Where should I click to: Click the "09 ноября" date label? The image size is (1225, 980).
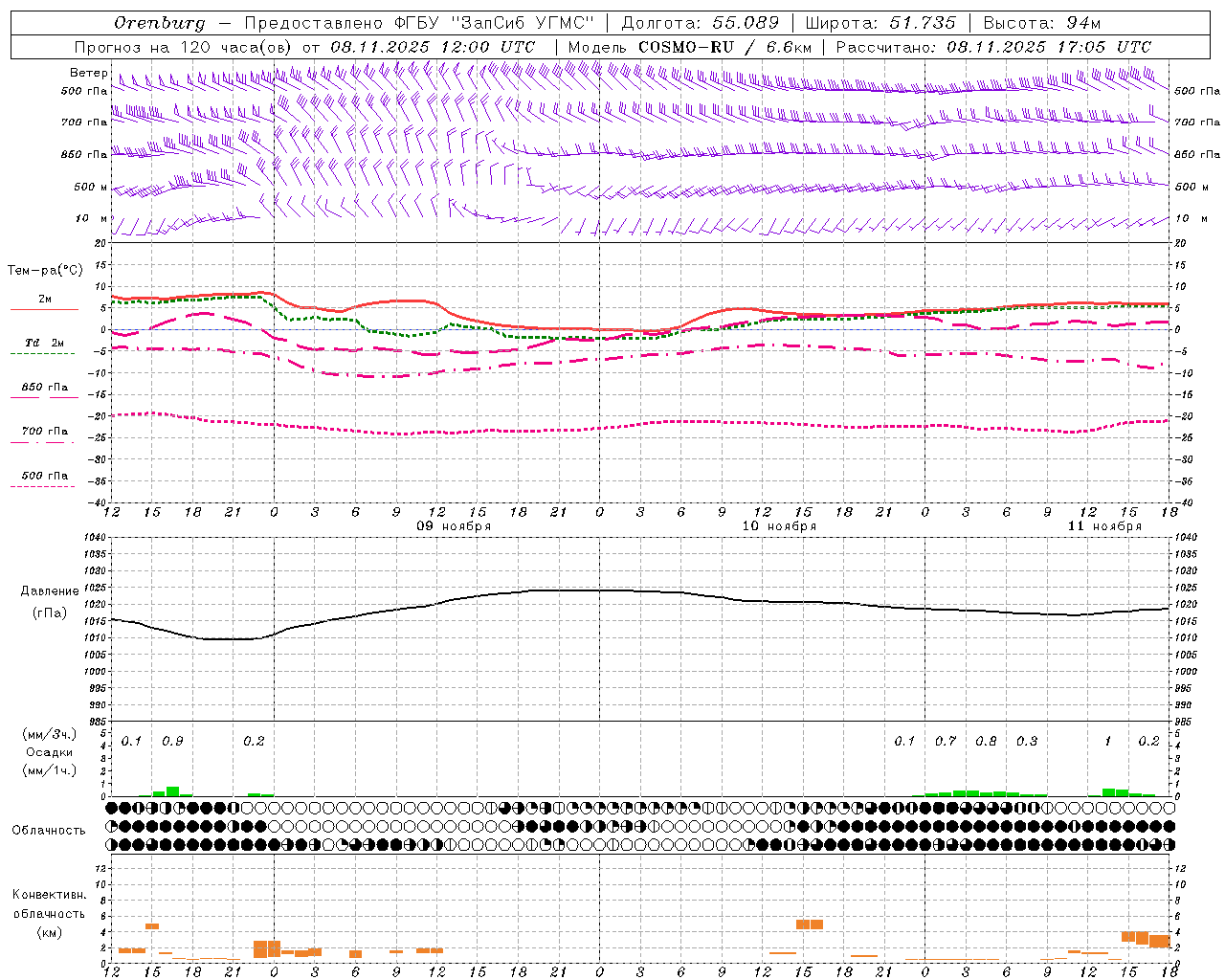(454, 526)
